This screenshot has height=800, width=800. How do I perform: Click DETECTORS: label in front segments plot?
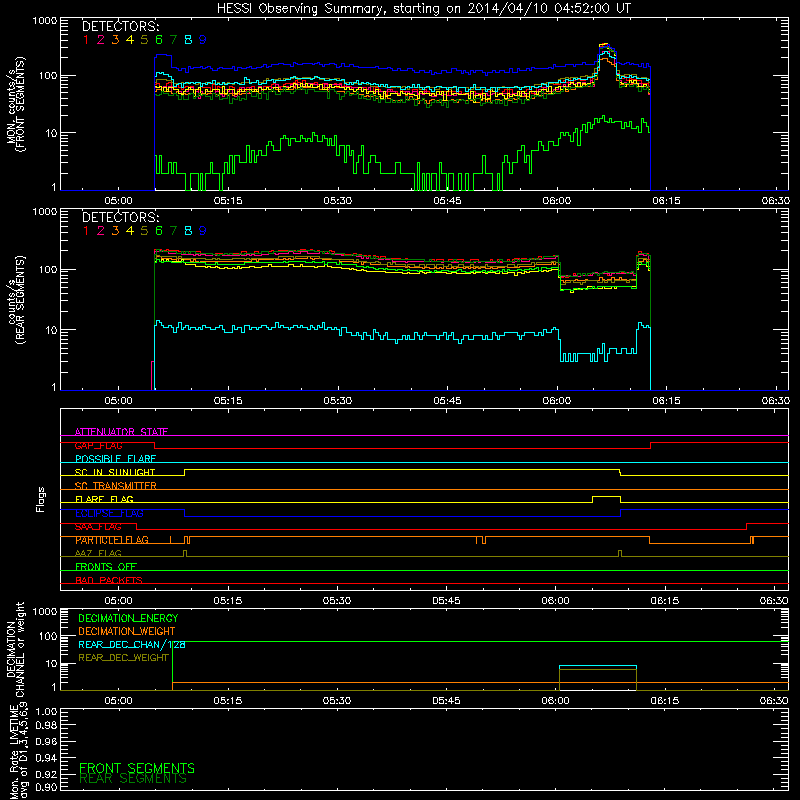pyautogui.click(x=120, y=27)
